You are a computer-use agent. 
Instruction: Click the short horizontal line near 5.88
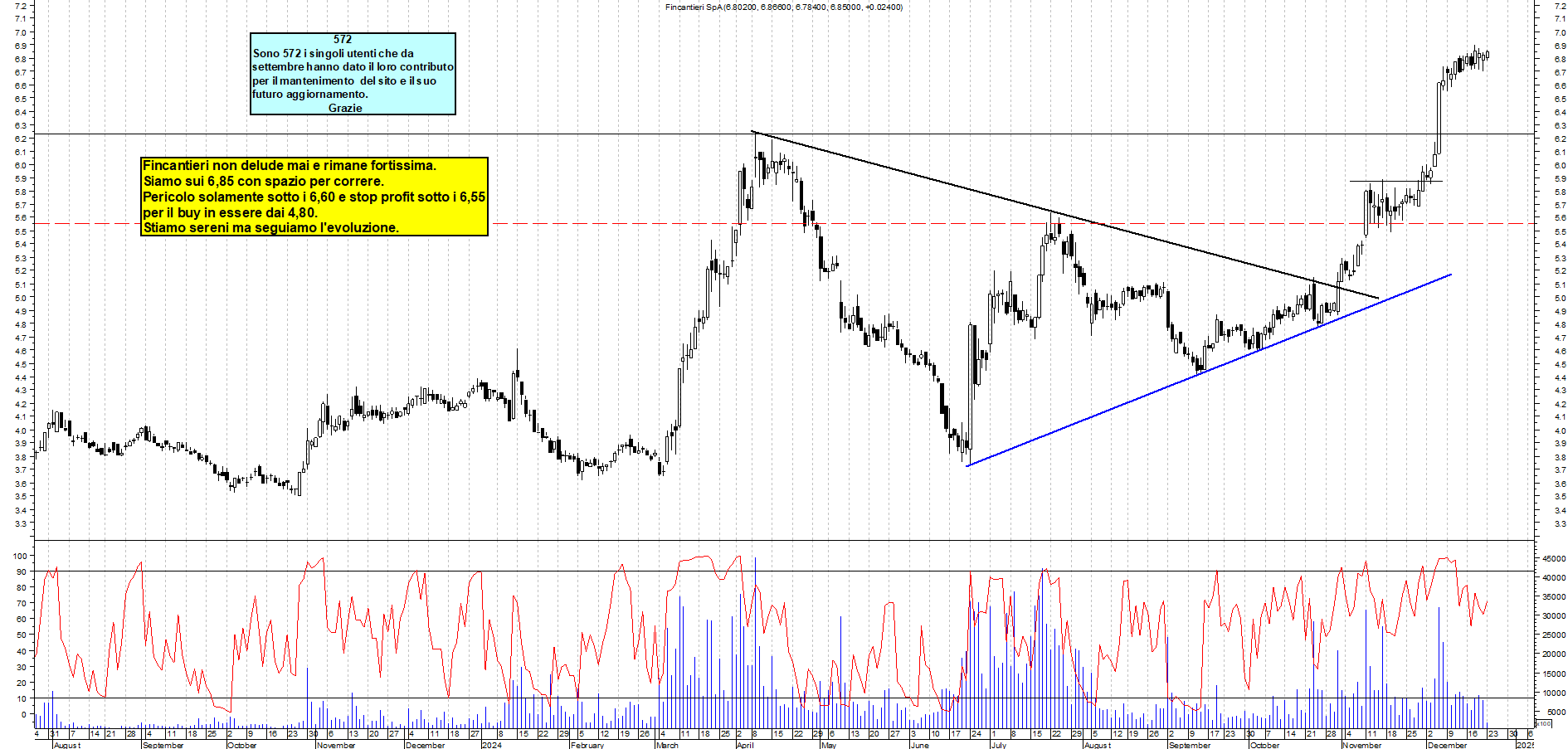coord(1395,181)
